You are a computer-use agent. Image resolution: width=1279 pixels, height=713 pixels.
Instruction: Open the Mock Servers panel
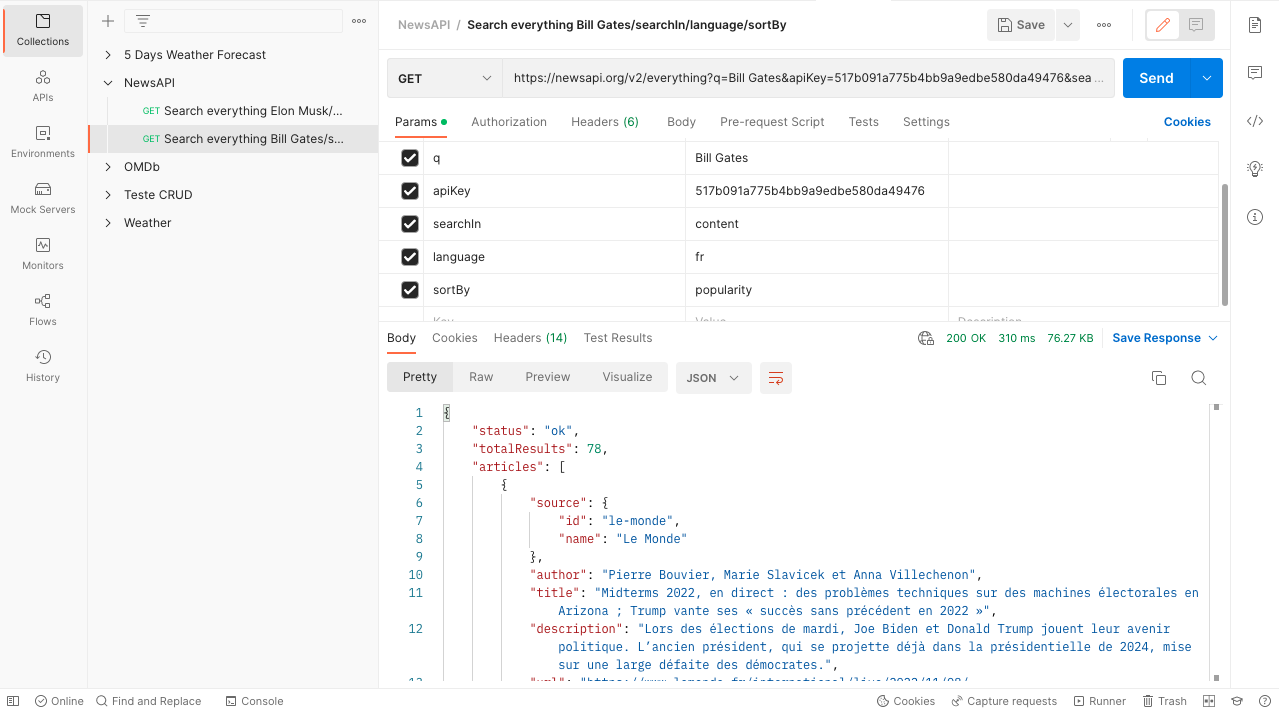[42, 199]
